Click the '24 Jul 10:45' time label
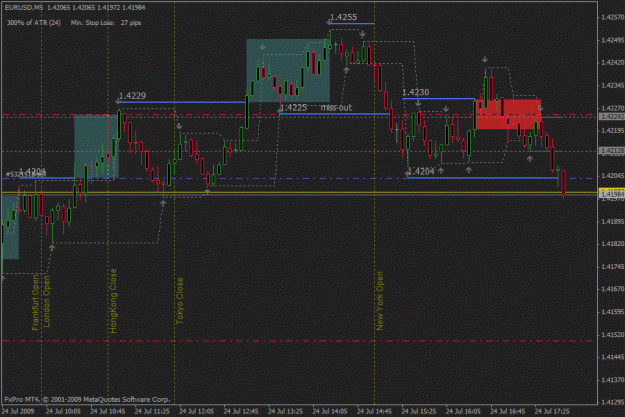Screen dimensions: 625x417 (108, 411)
